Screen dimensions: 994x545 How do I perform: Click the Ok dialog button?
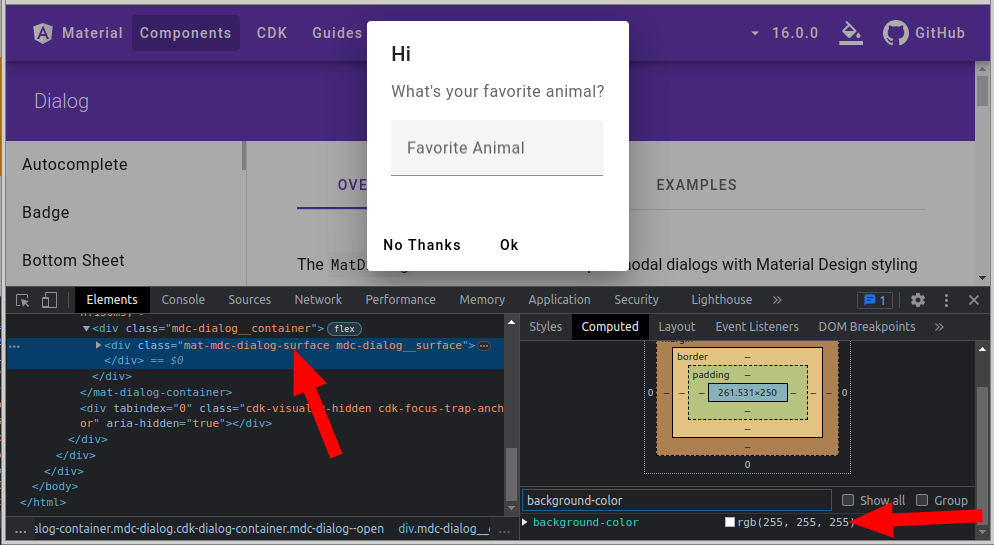[x=509, y=245]
